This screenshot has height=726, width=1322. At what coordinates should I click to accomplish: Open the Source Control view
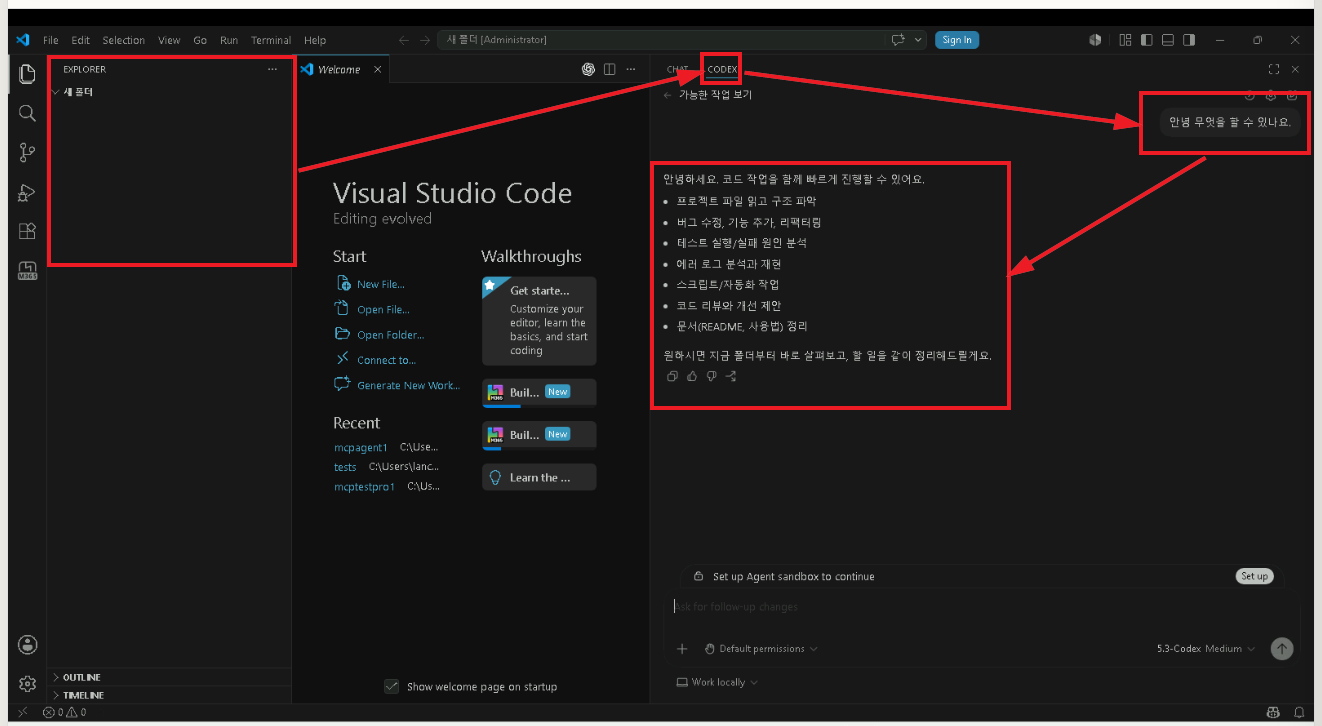pyautogui.click(x=27, y=153)
